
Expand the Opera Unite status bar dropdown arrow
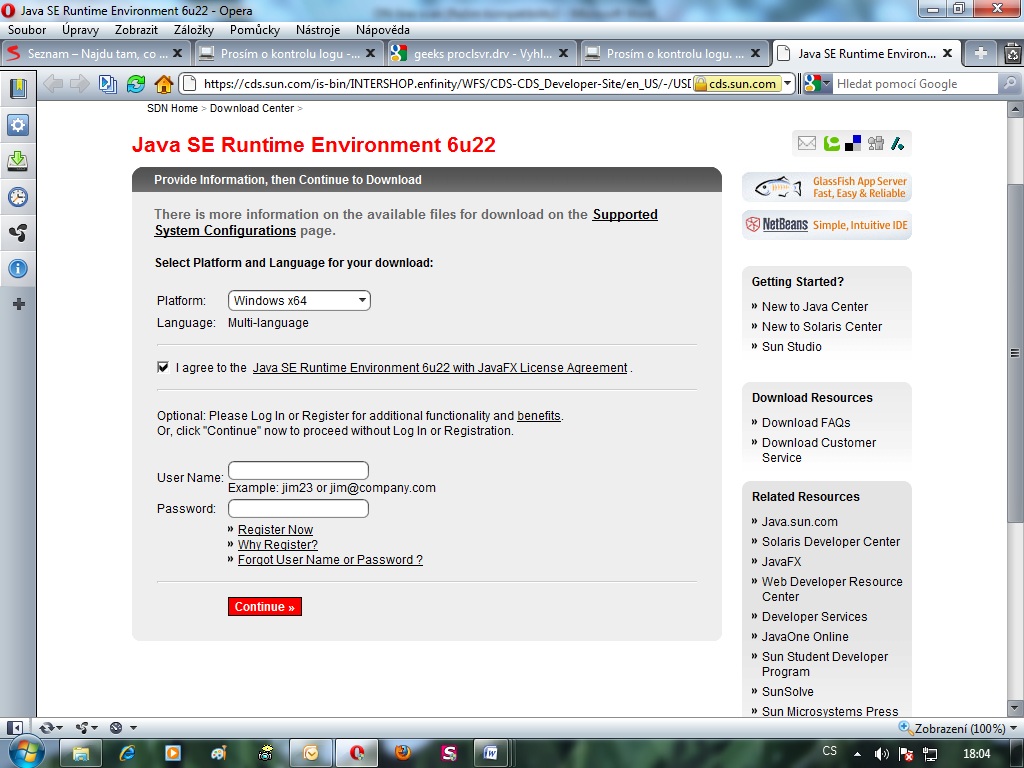[x=95, y=728]
